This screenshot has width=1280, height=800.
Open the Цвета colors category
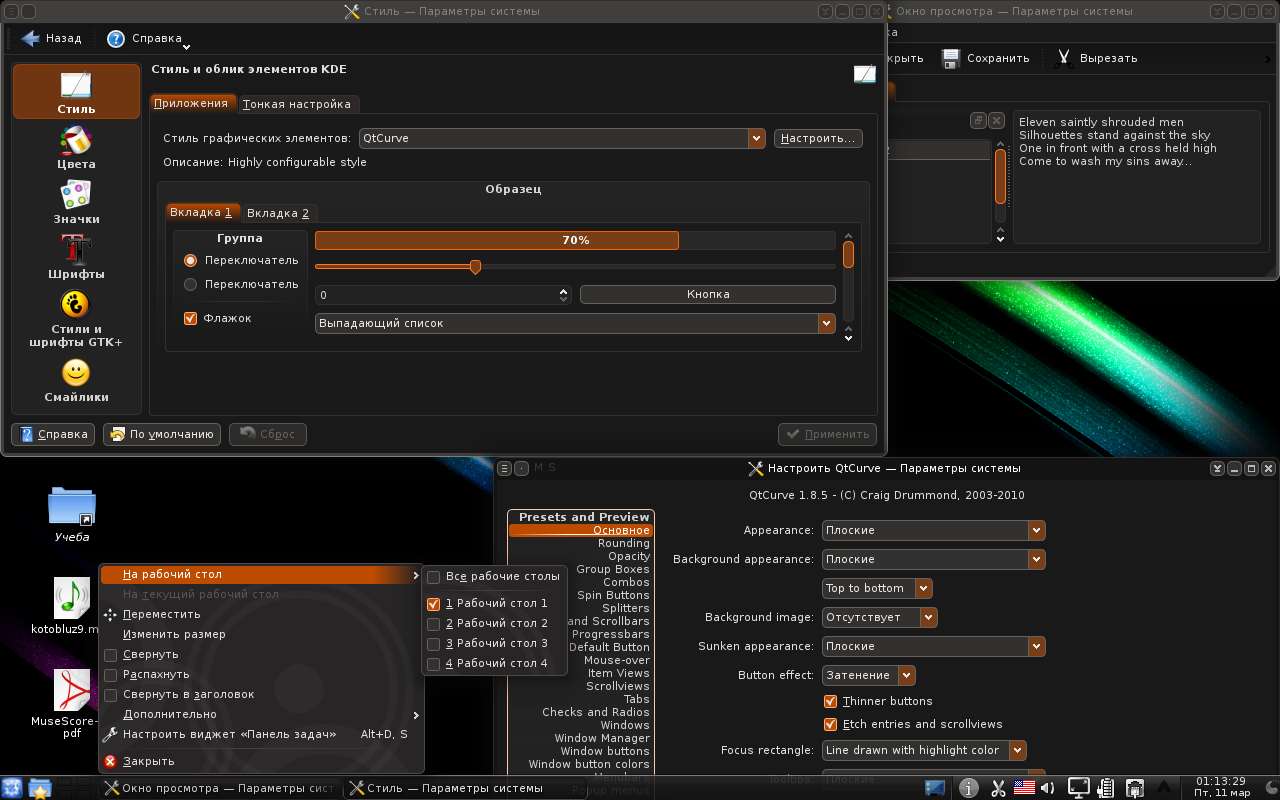click(x=76, y=148)
